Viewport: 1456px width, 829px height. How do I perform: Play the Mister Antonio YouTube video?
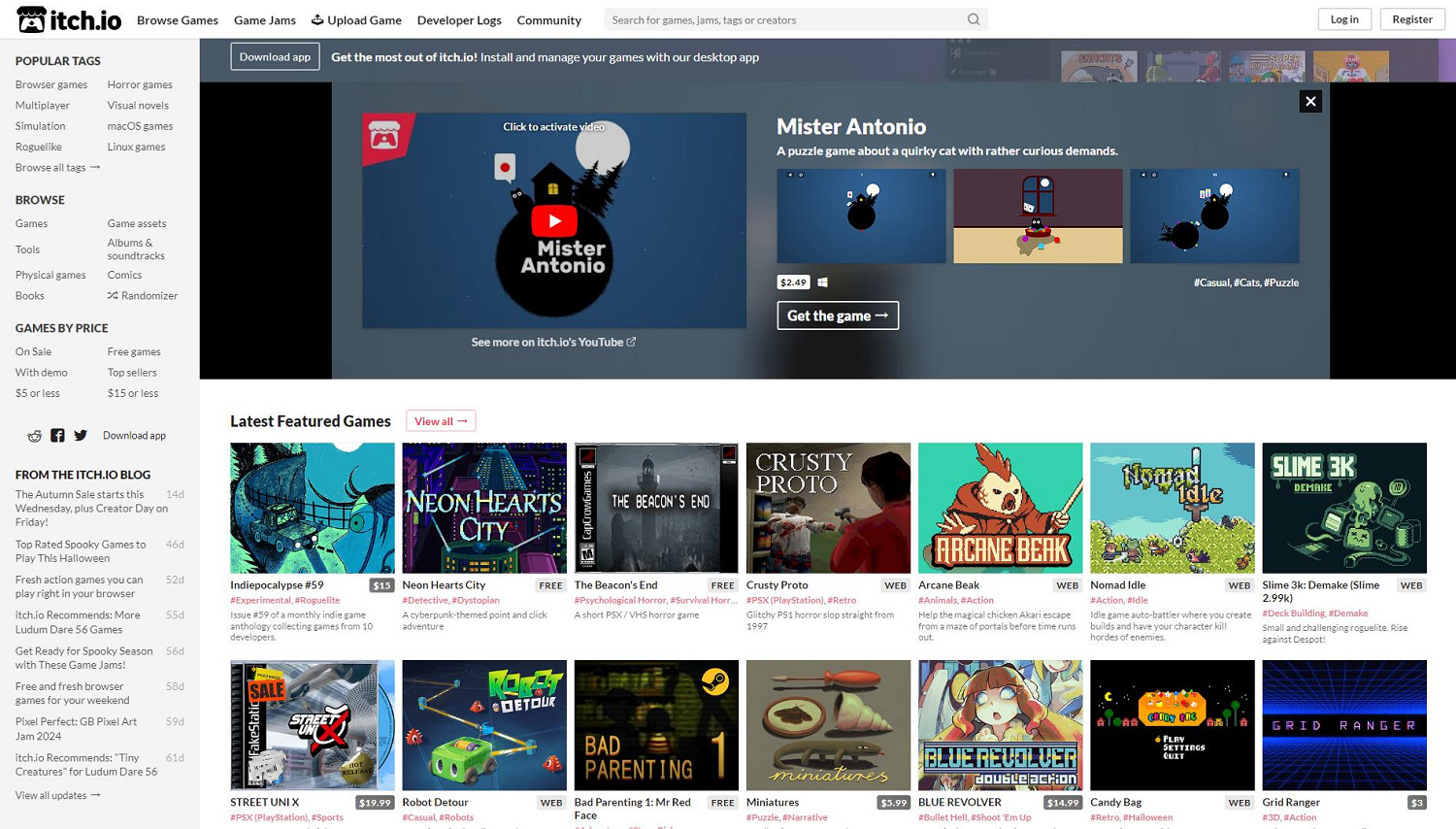click(x=554, y=220)
